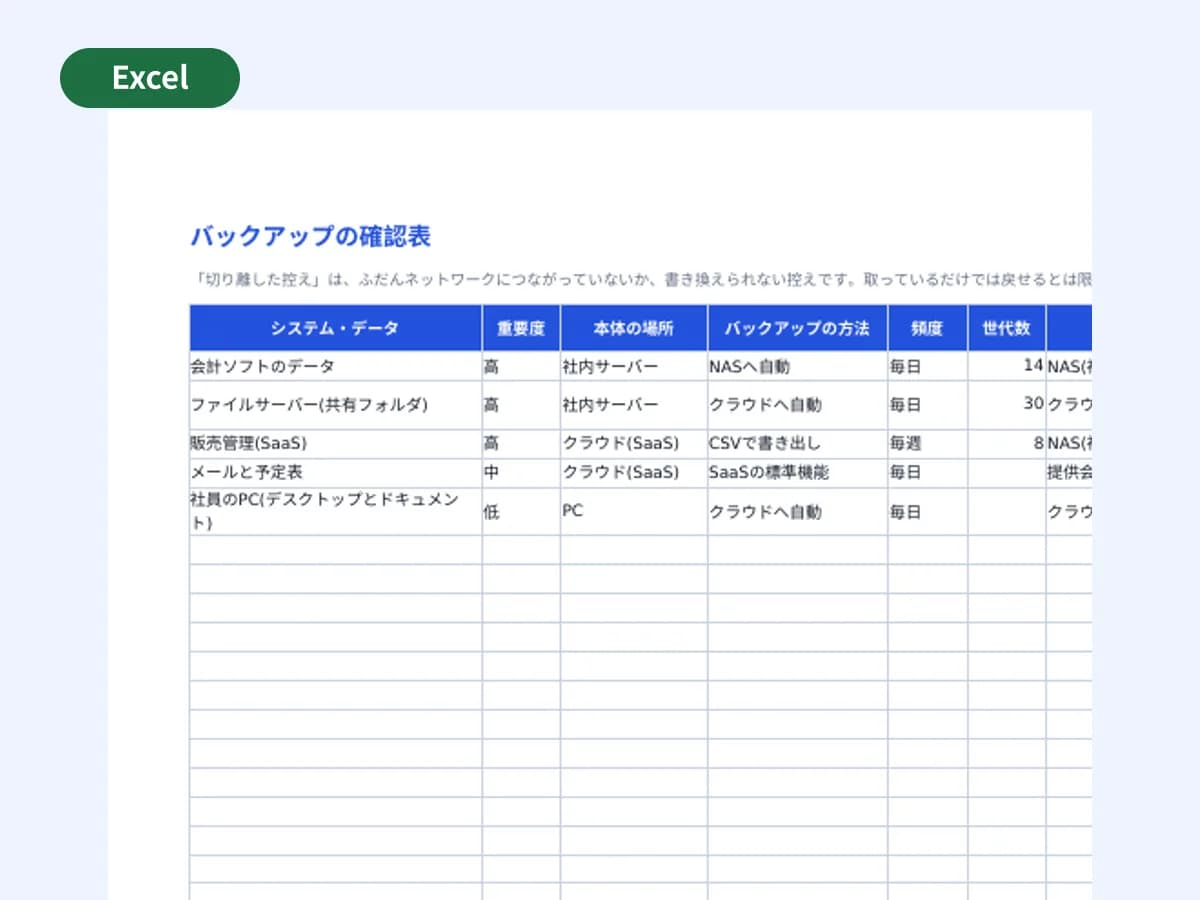The width and height of the screenshot is (1200, 900).
Task: Select 高 in the 販売管理(SaaS) row
Action: point(521,444)
